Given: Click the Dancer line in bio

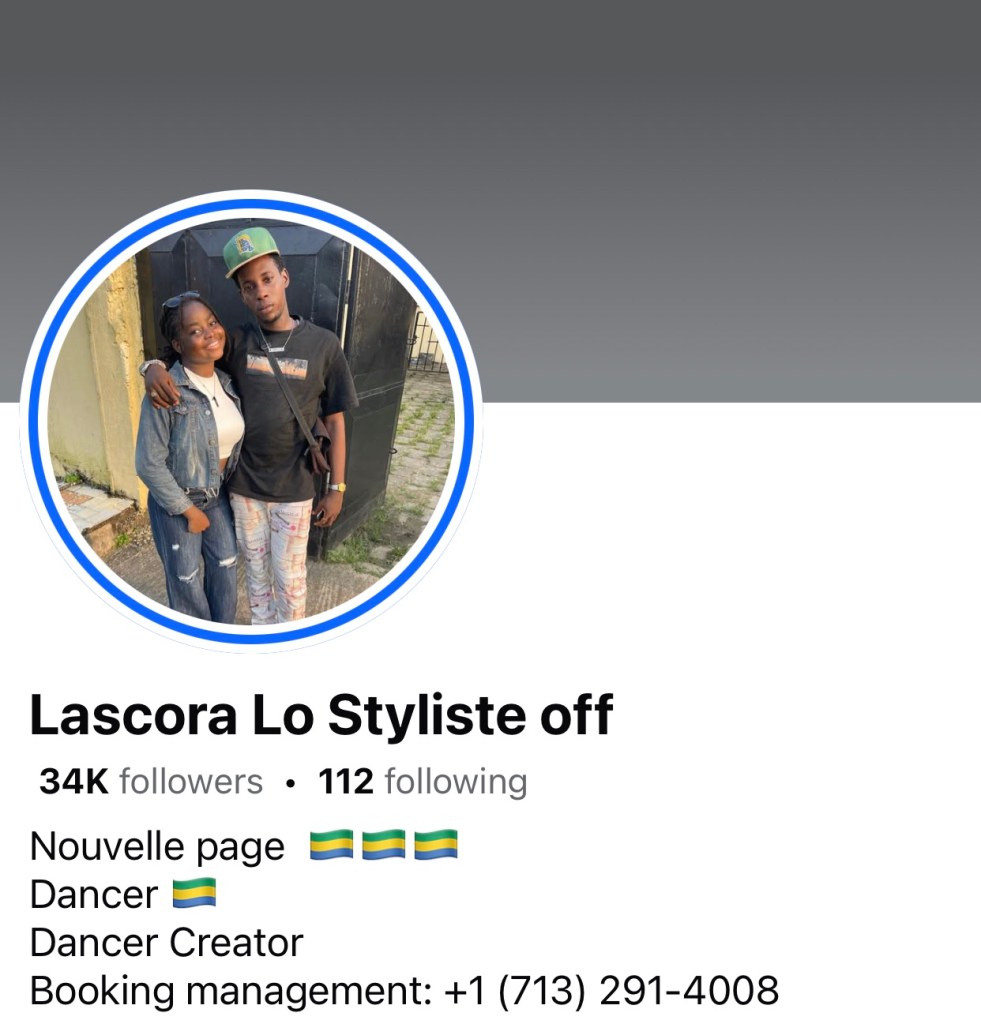Looking at the screenshot, I should [94, 894].
